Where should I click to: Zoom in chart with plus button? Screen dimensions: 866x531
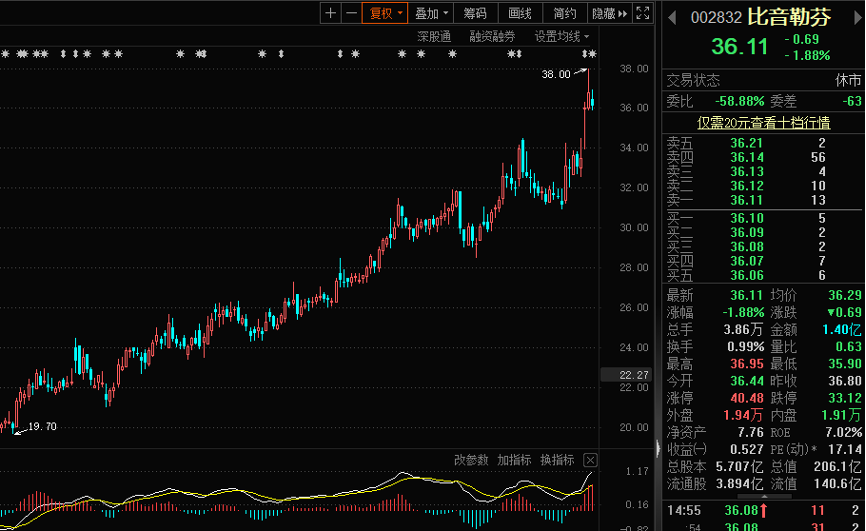coord(330,13)
